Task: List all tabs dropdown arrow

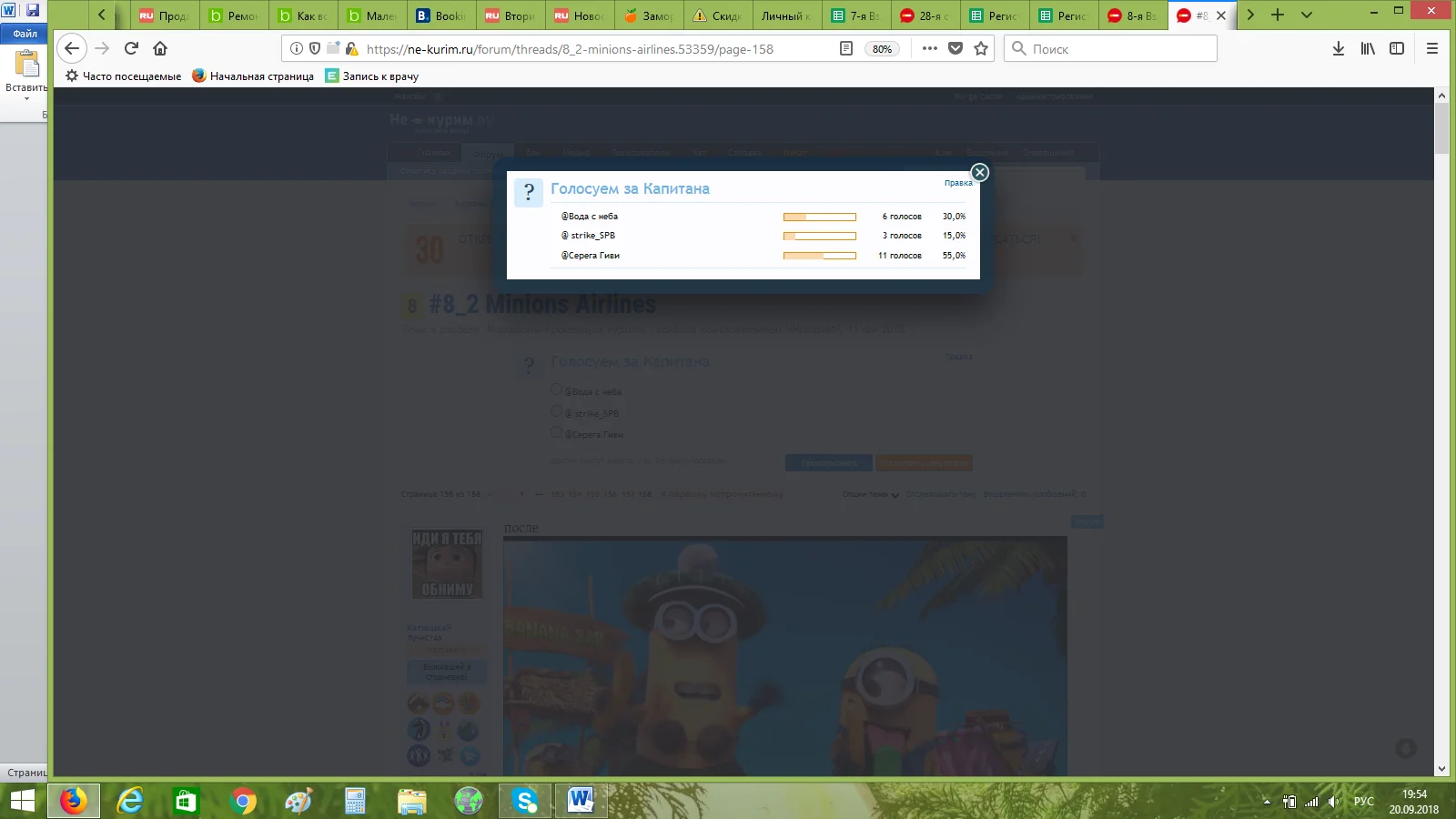Action: tap(1307, 15)
